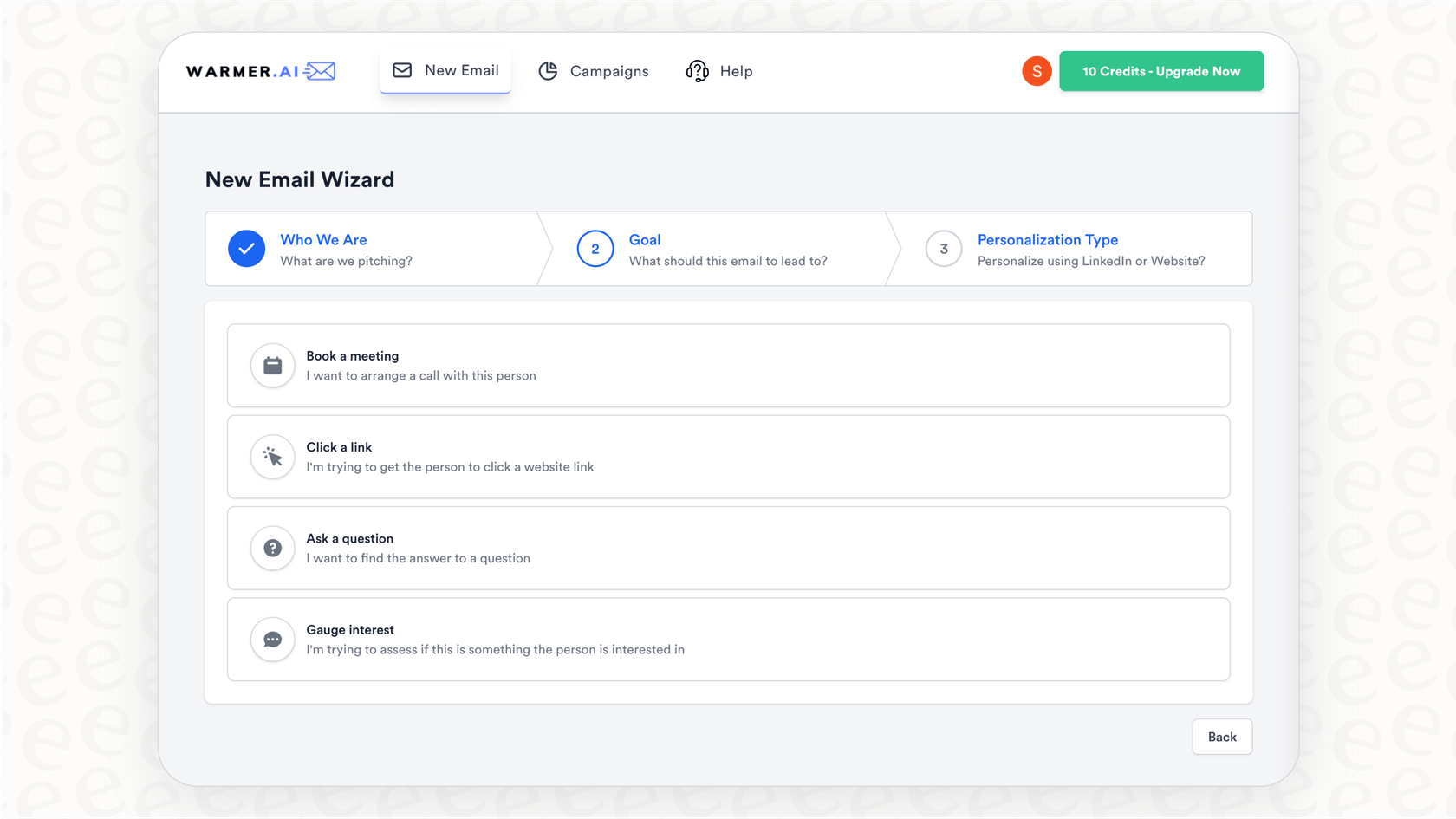Screen dimensions: 1456x819
Task: Click the question mark icon
Action: tap(272, 549)
